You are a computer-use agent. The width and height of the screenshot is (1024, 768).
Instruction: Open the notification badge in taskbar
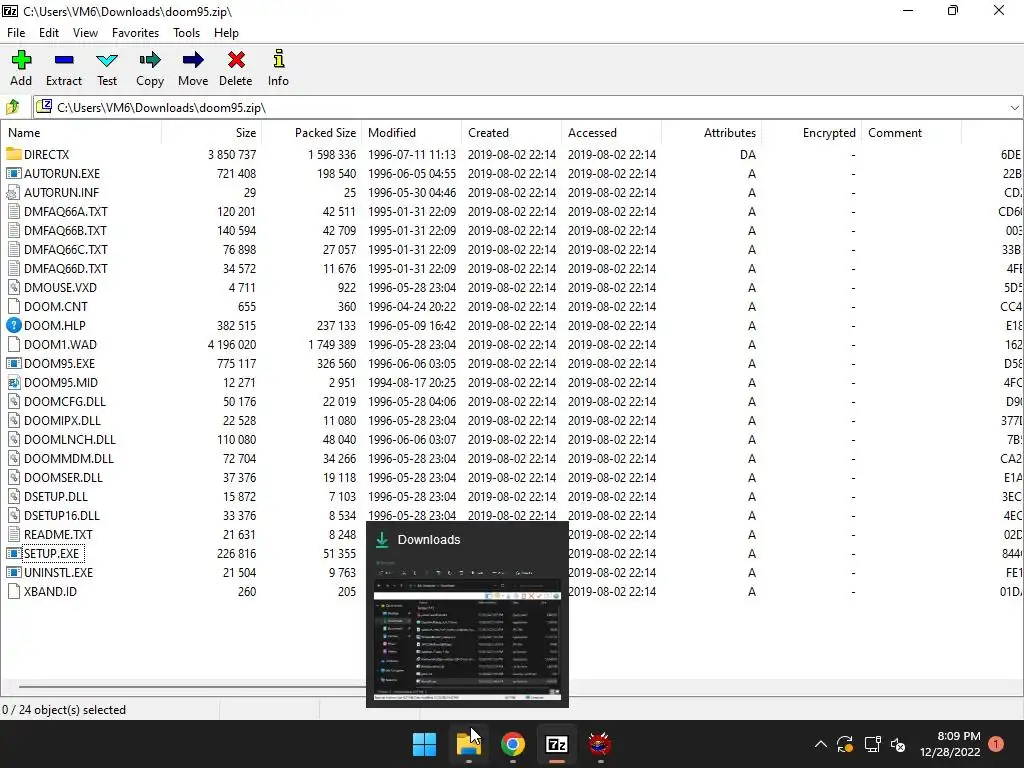996,743
